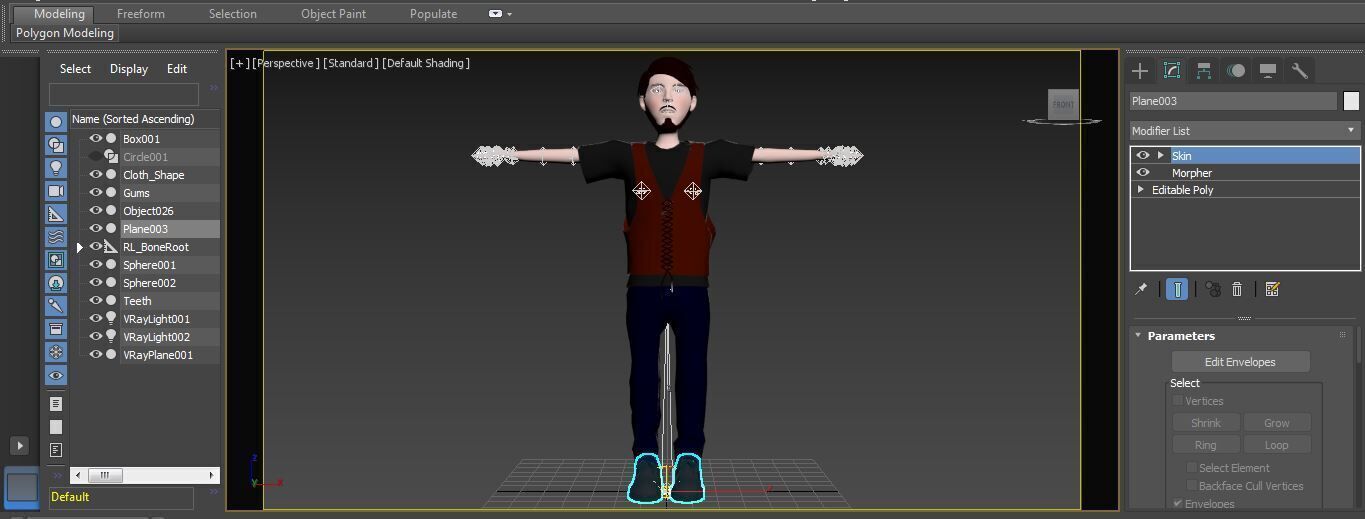Screen dimensions: 1365x519
Task: Expand the RL_BoneRoot hierarchy
Action: coord(80,247)
